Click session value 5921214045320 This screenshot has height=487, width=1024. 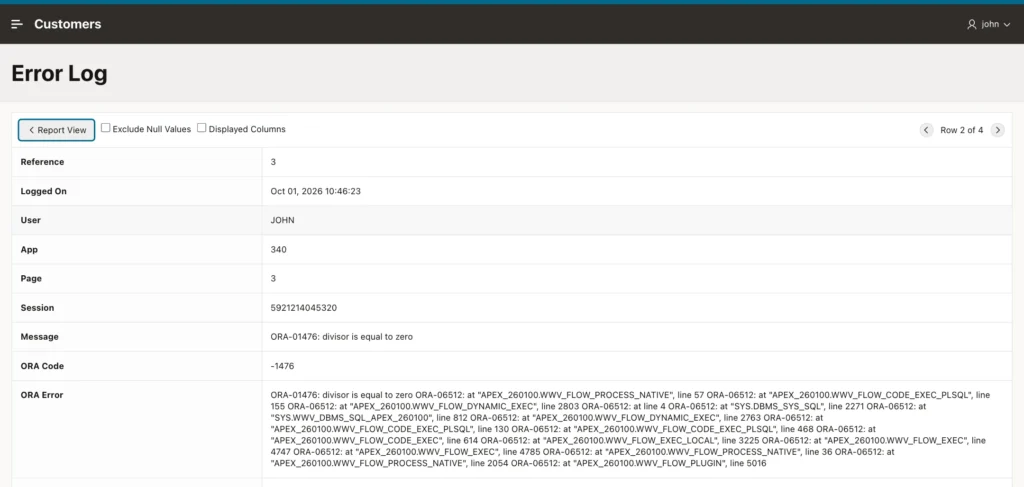pos(304,307)
